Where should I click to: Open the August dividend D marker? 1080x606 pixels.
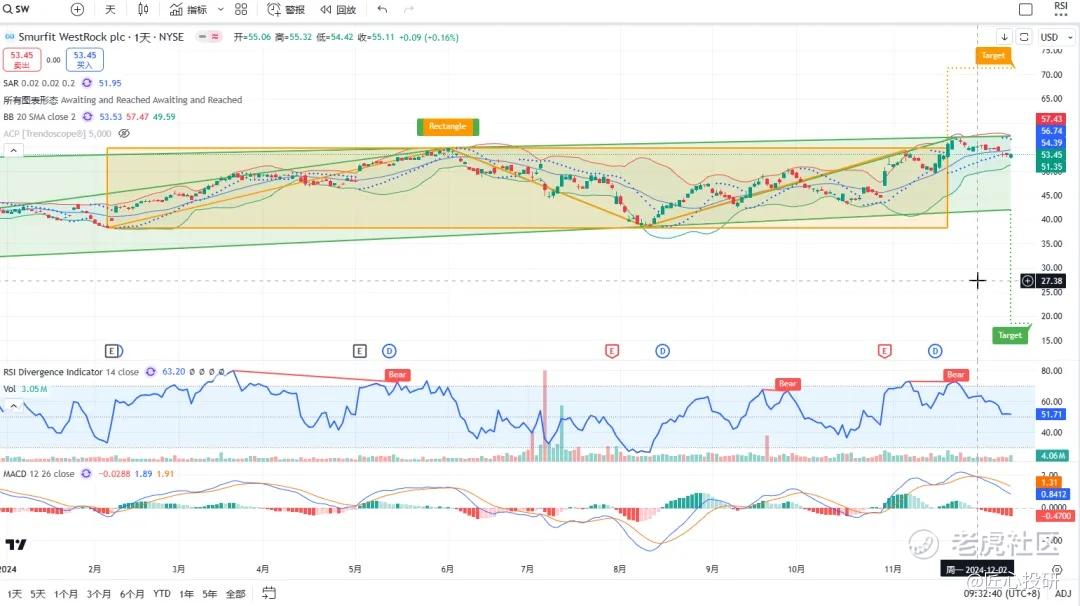[662, 351]
